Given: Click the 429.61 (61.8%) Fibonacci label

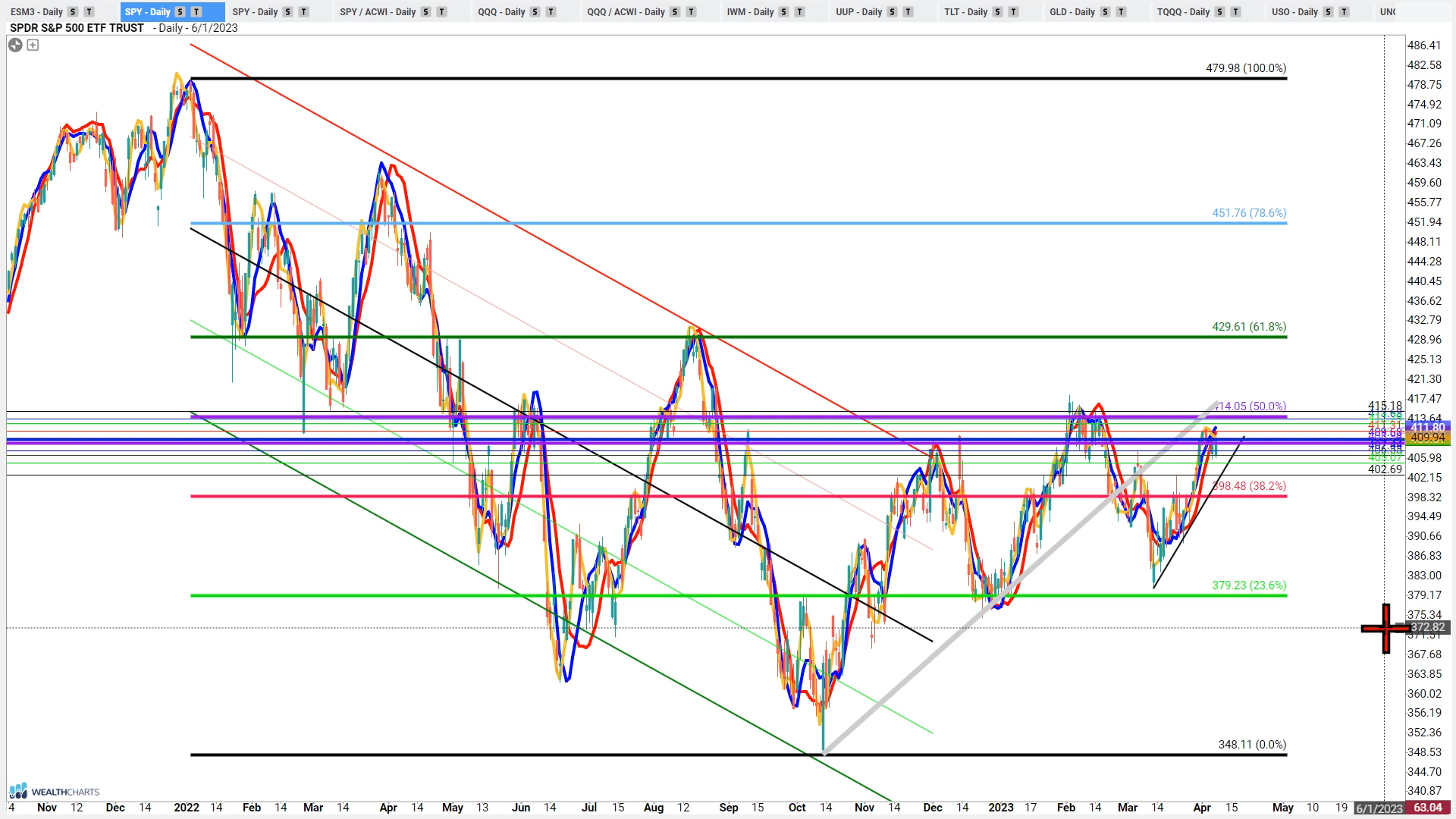Looking at the screenshot, I should [x=1249, y=327].
